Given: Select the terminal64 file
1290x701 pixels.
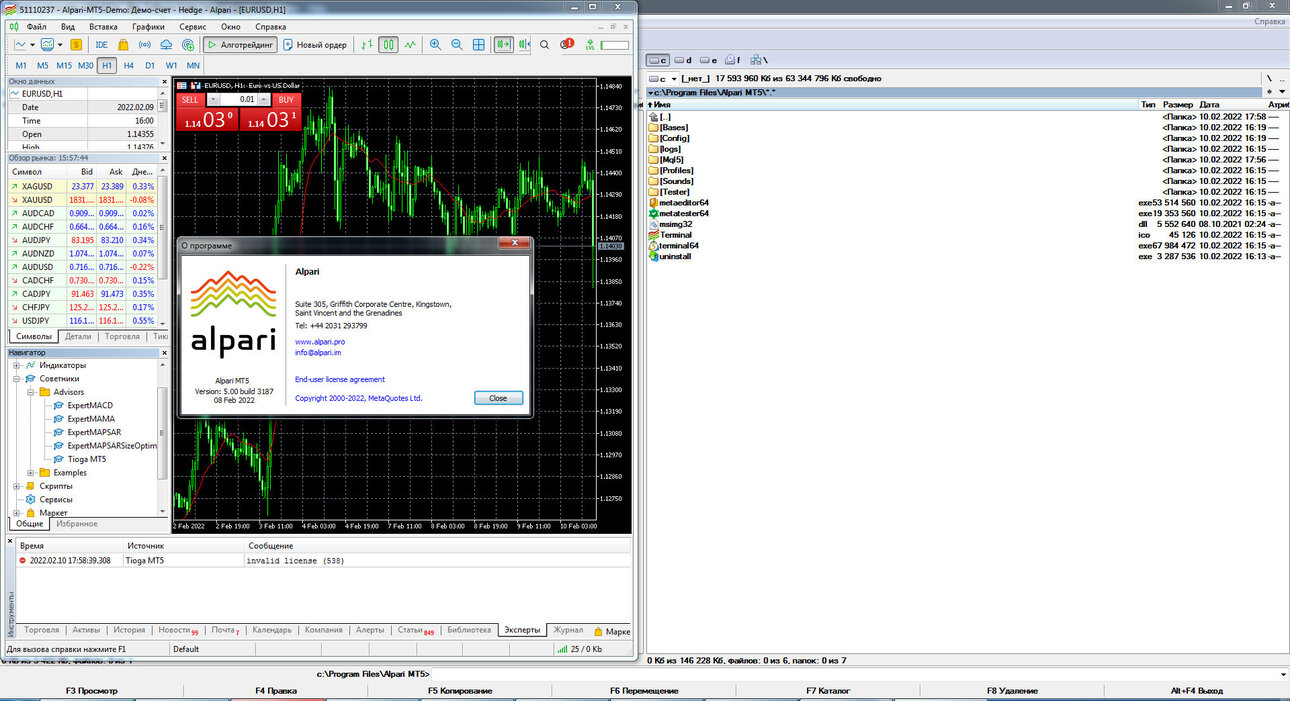Looking at the screenshot, I should coord(674,245).
